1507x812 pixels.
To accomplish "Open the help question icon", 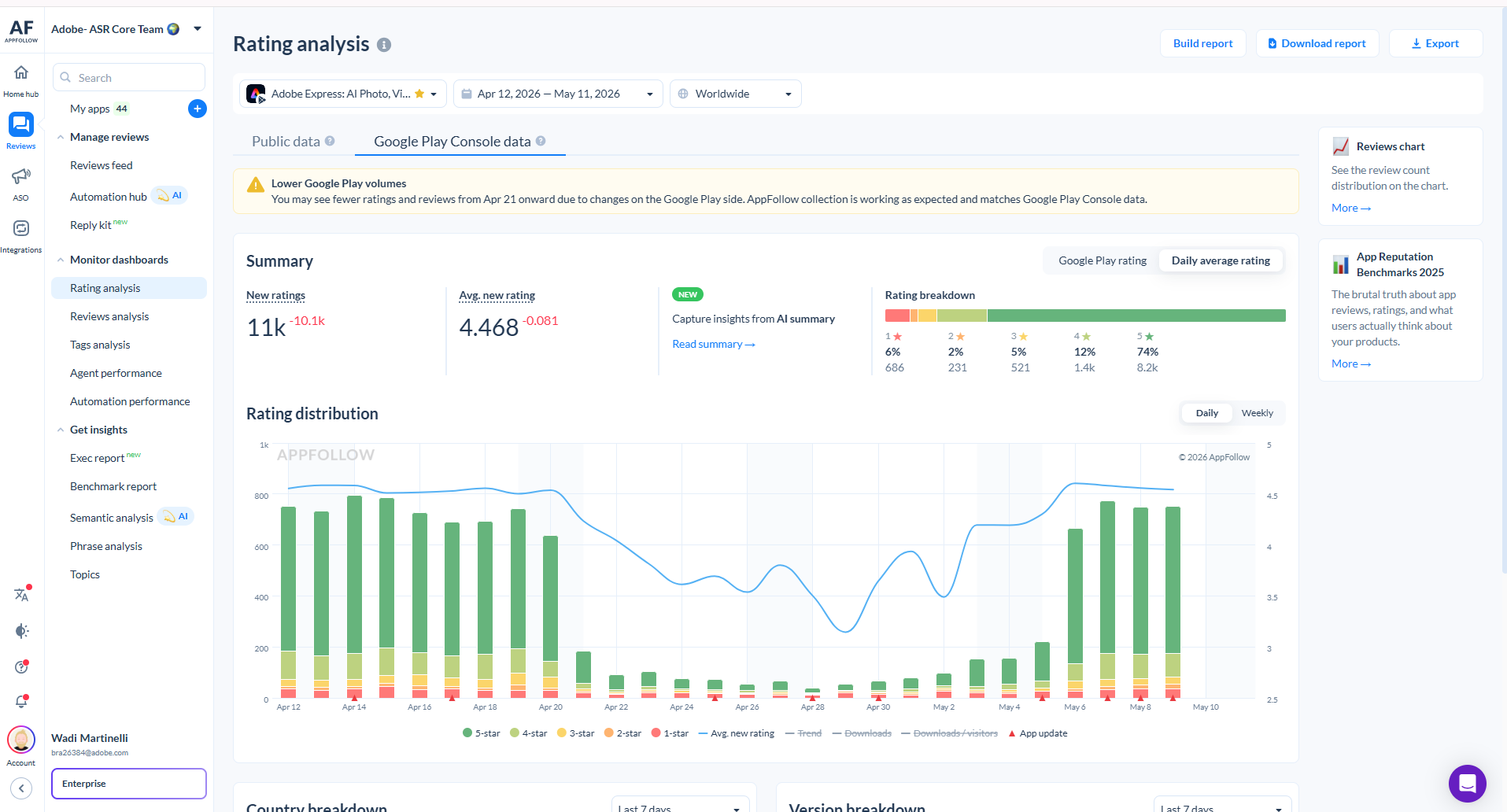I will pos(21,667).
